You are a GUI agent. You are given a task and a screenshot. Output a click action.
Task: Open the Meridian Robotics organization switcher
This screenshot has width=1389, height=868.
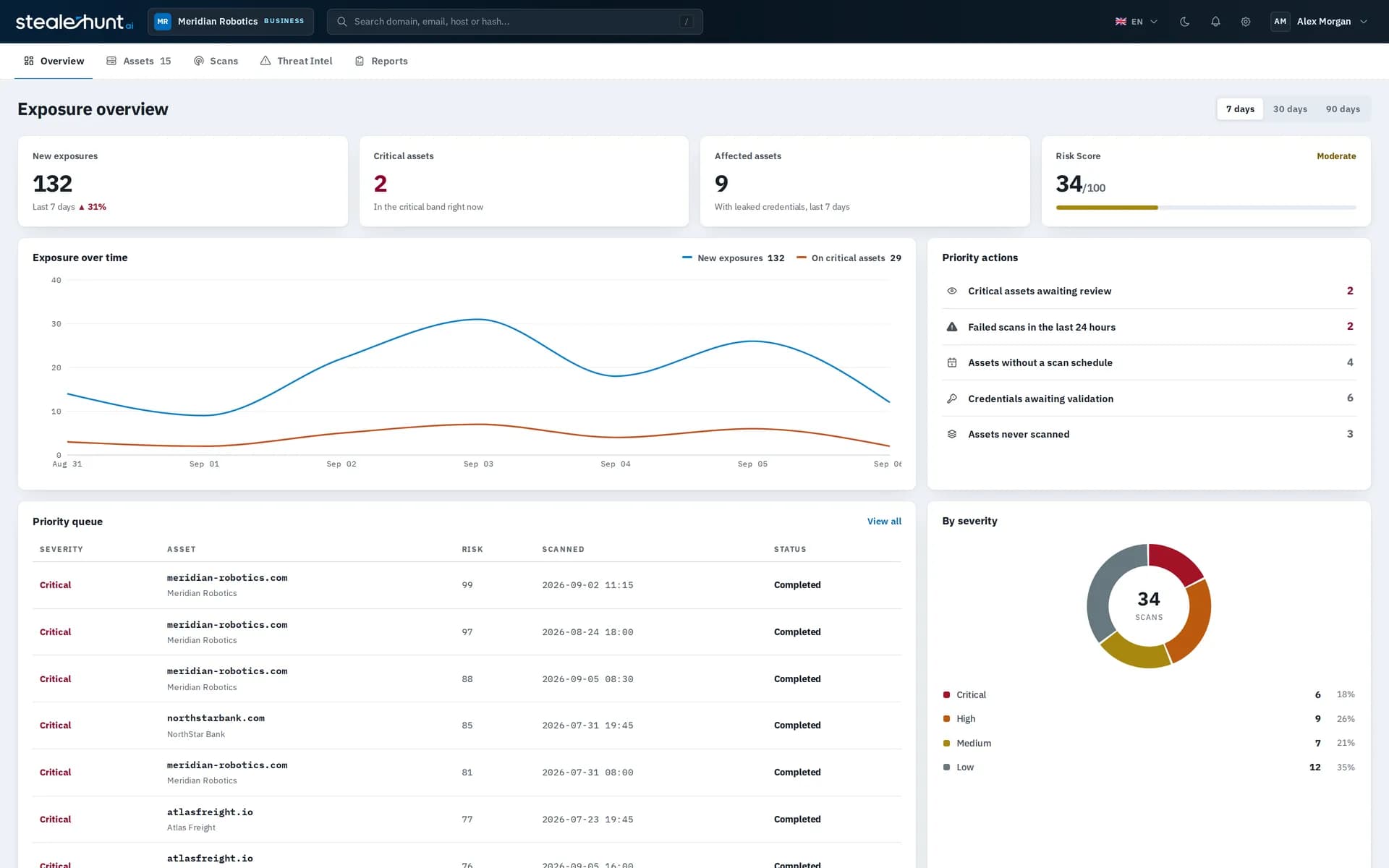coord(231,22)
